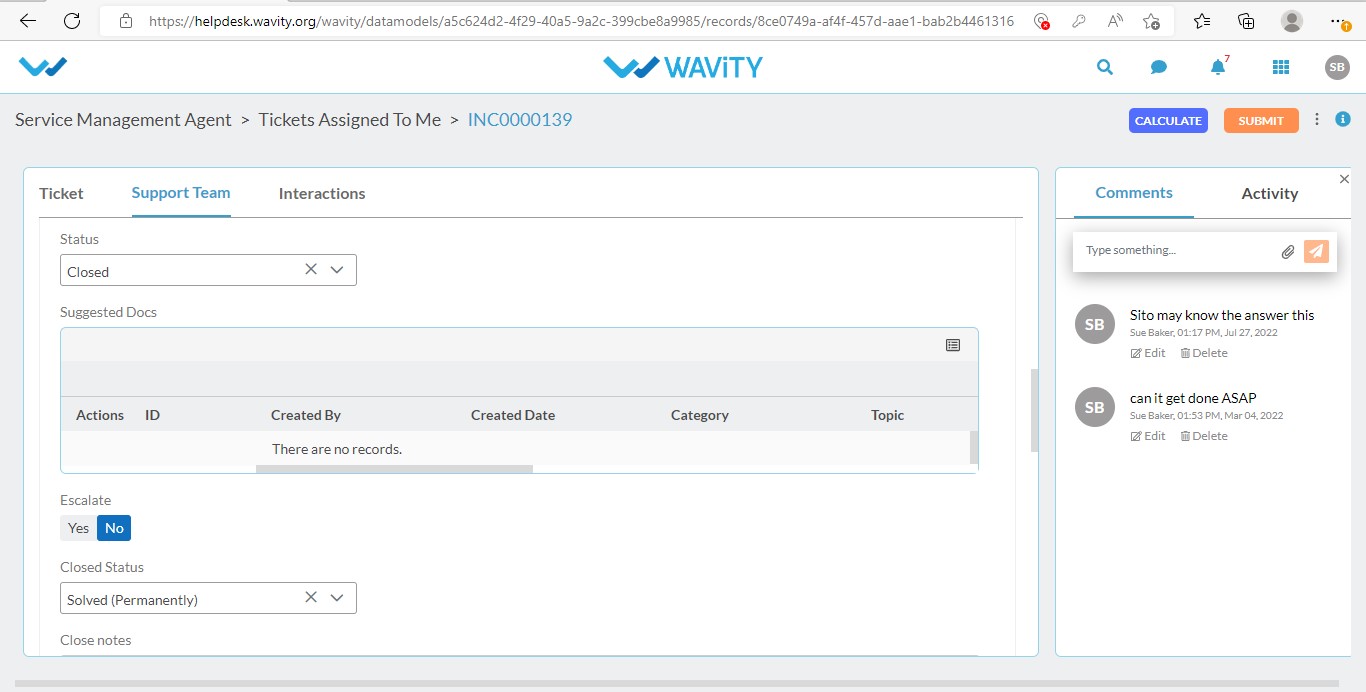Click the blue info icon
The height and width of the screenshot is (692, 1366).
(1343, 119)
